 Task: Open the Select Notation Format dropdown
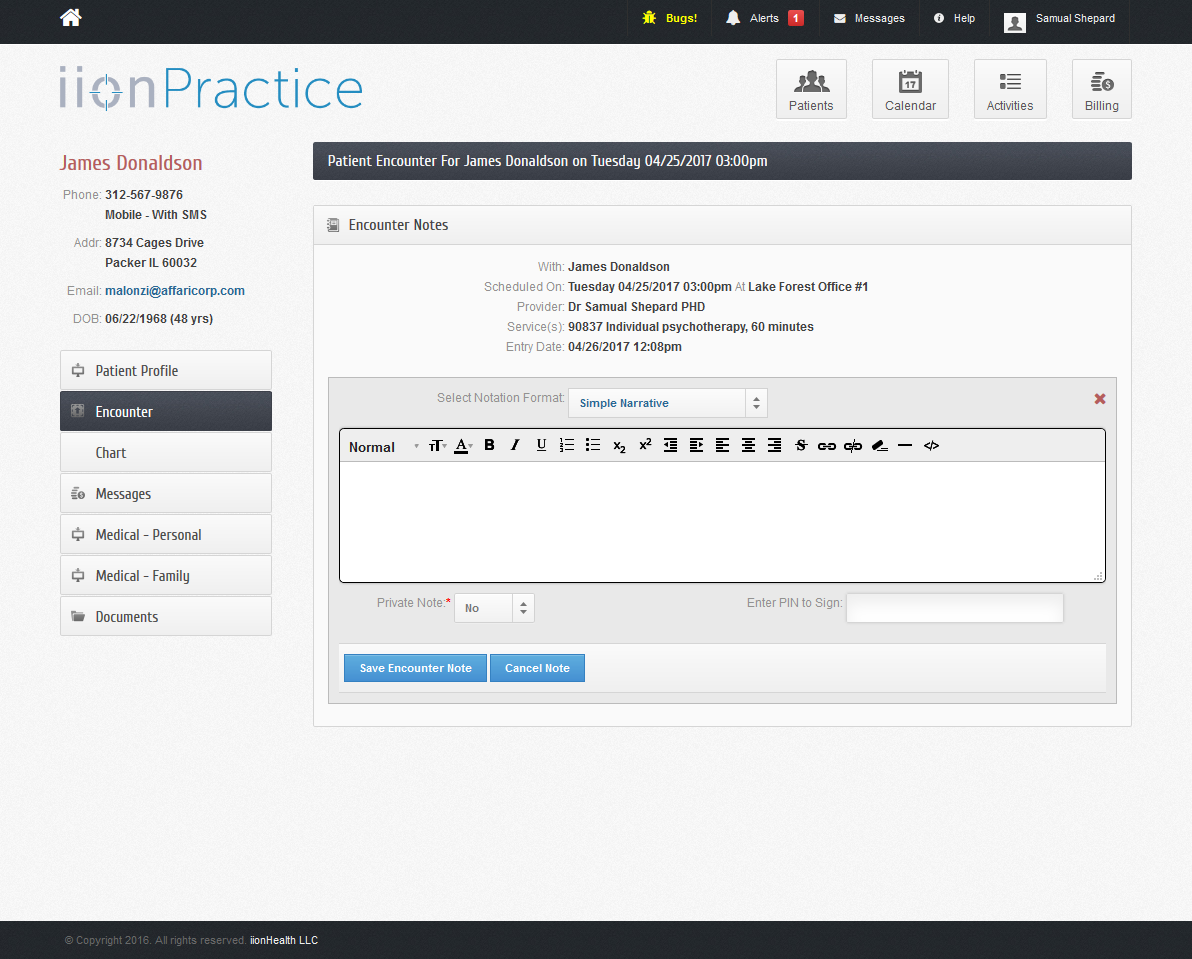[x=667, y=403]
